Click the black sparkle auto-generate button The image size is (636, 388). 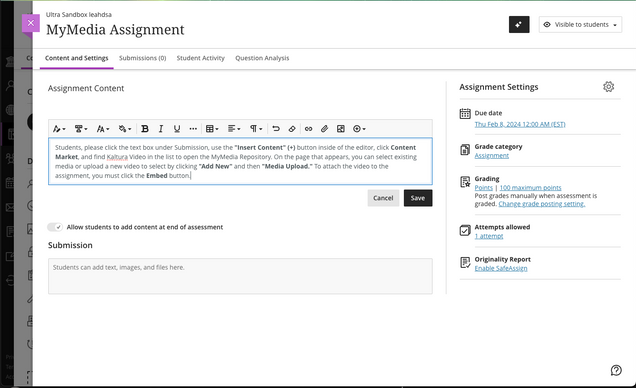point(519,25)
